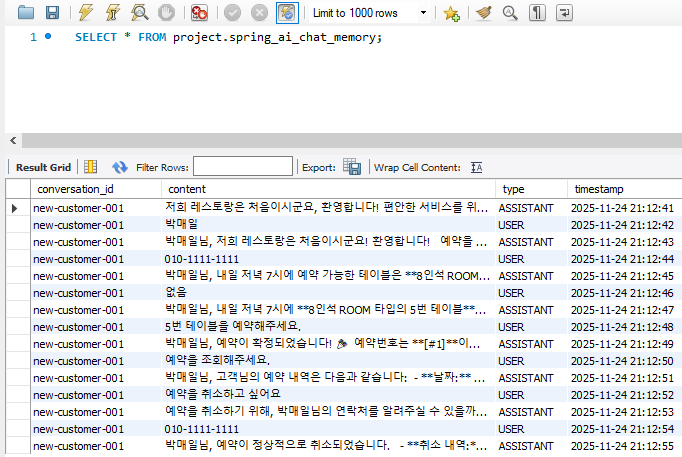Toggle Wrap Cell Content icon
Viewport: 682px width, 457px height.
pyautogui.click(x=476, y=167)
